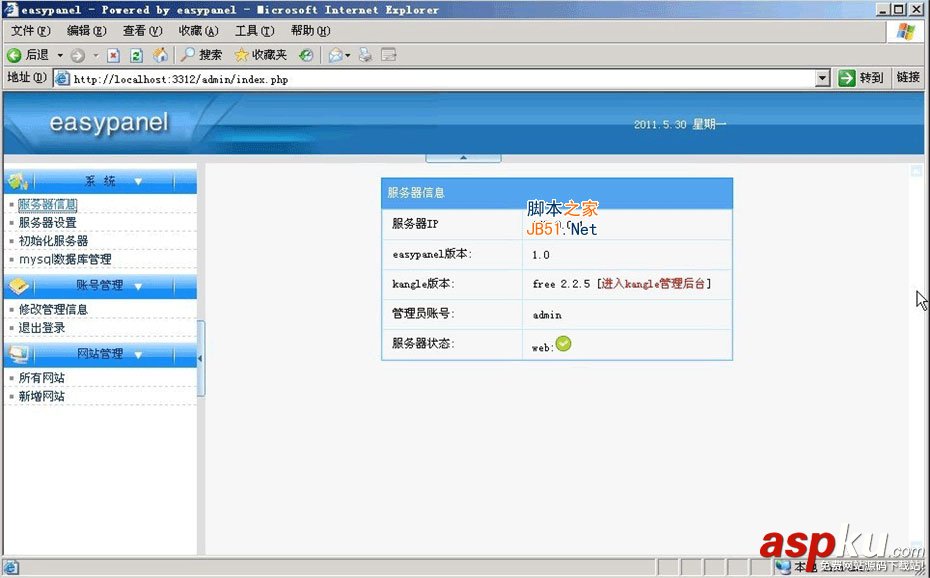
Task: Select the Back navigation icon
Action: tap(14, 55)
